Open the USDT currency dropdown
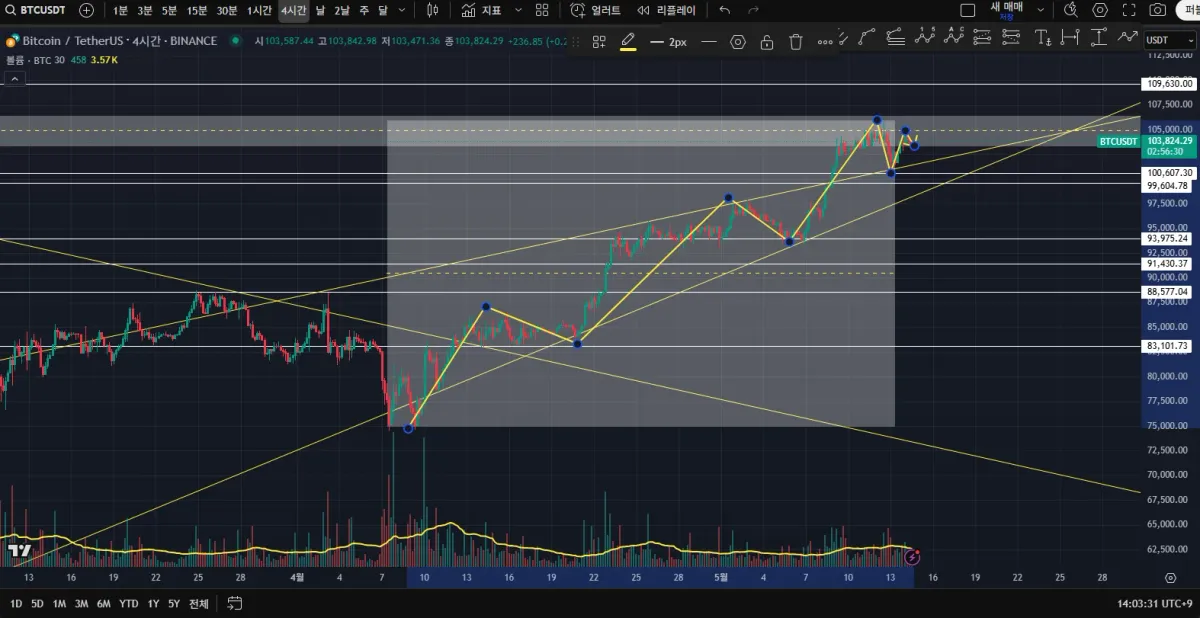The image size is (1200, 618). click(x=1168, y=40)
